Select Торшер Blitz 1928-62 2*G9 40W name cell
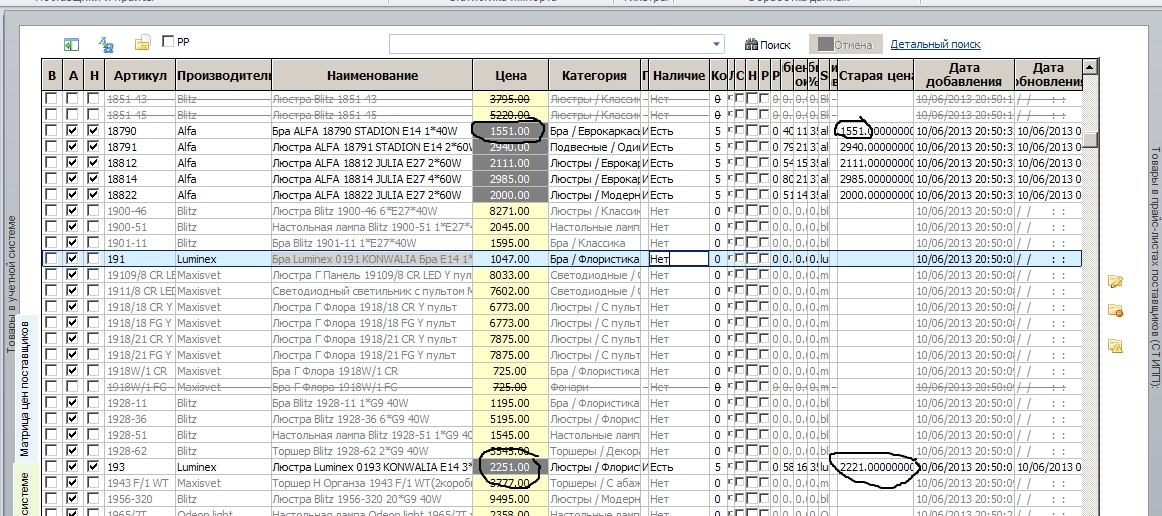 [372, 451]
